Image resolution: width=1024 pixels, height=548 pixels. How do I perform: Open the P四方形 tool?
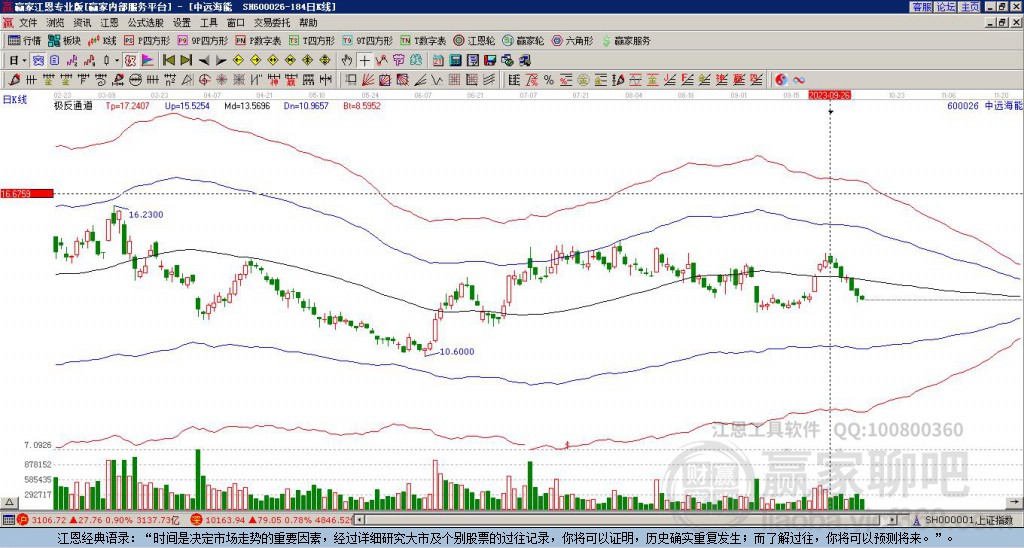coord(147,40)
